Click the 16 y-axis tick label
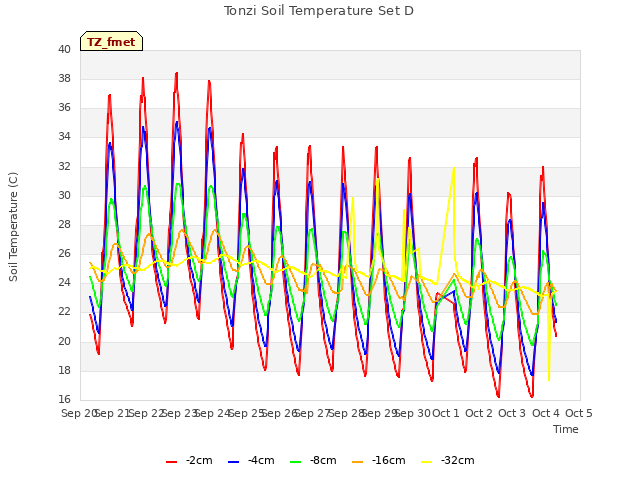Image resolution: width=640 pixels, height=480 pixels. pyautogui.click(x=64, y=400)
